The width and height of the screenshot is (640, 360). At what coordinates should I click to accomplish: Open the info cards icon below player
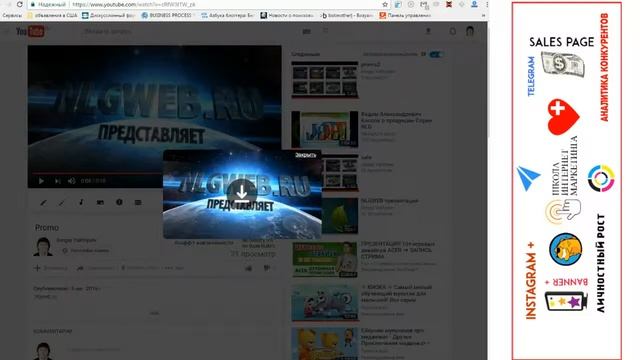pos(119,202)
